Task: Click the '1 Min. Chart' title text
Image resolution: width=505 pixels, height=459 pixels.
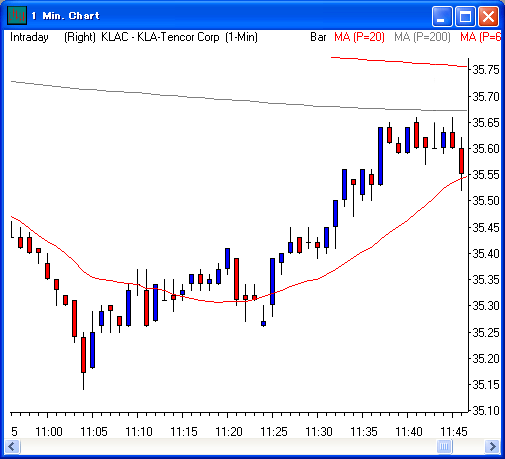Action: point(66,16)
